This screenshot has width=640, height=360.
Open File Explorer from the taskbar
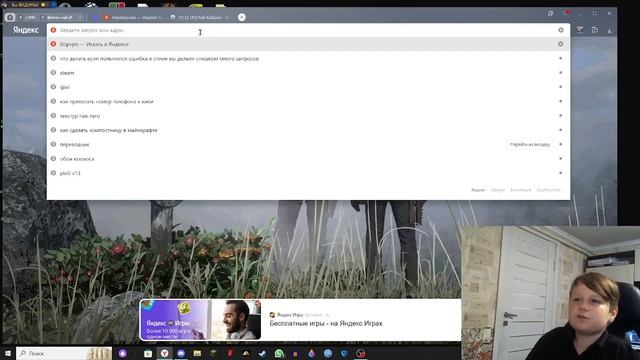197,353
